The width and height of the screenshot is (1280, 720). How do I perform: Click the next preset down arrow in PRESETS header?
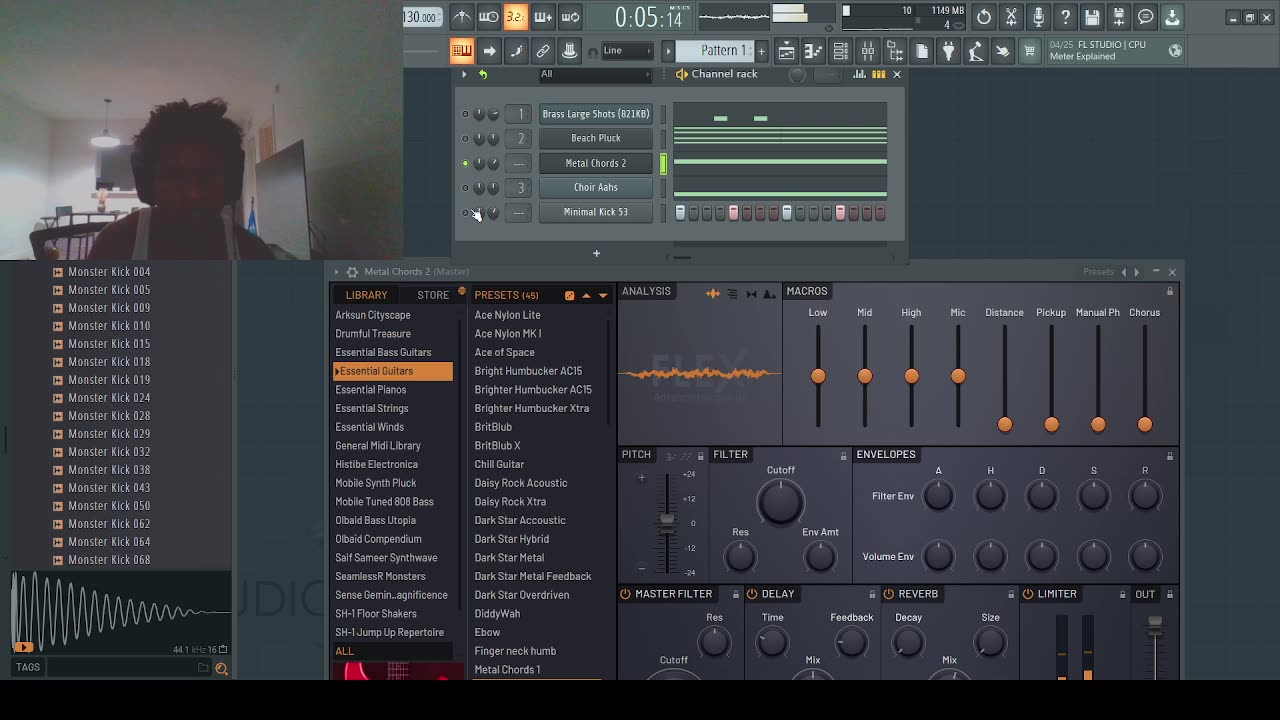tap(603, 295)
